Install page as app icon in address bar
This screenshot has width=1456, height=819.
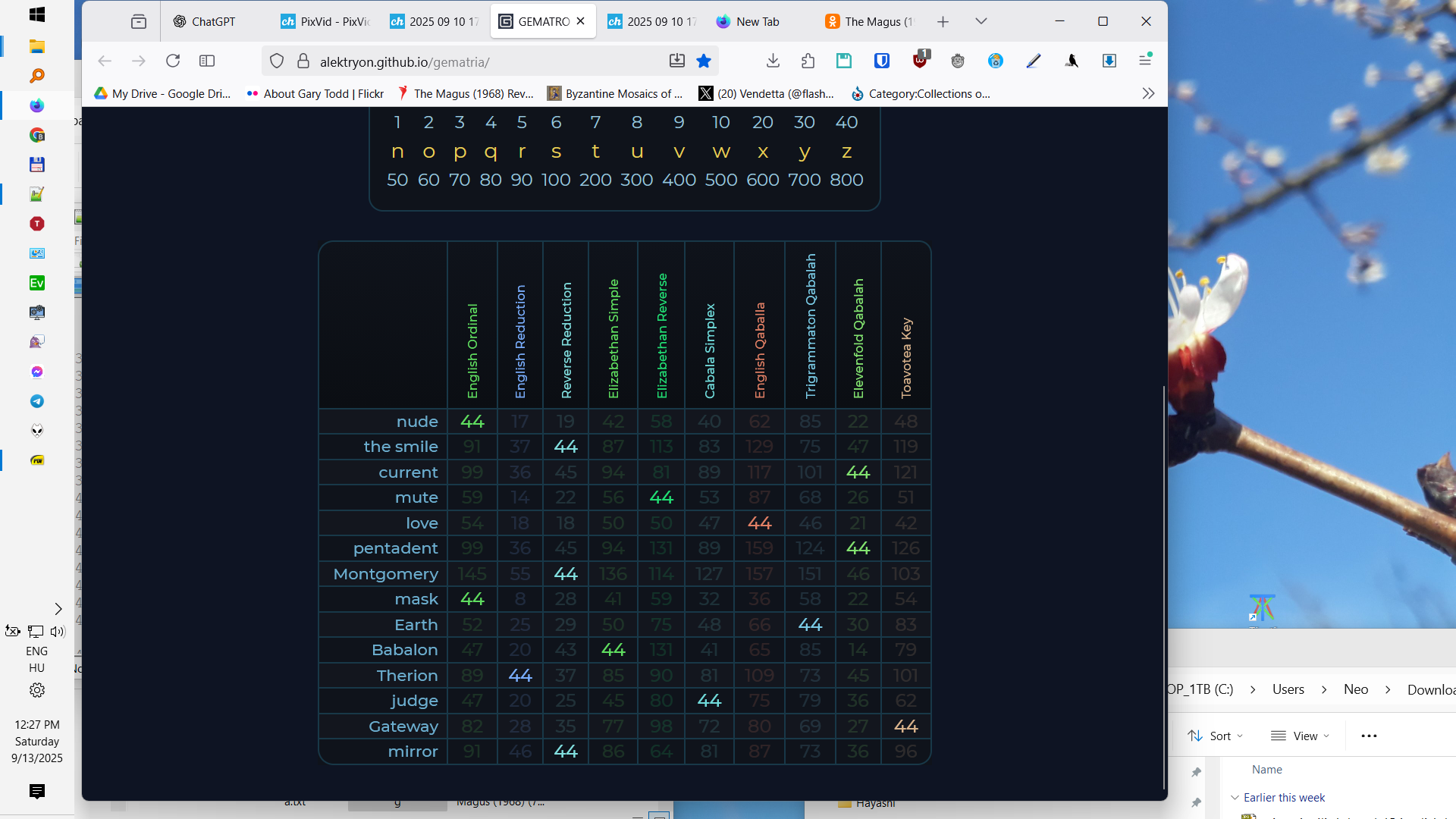[x=677, y=61]
